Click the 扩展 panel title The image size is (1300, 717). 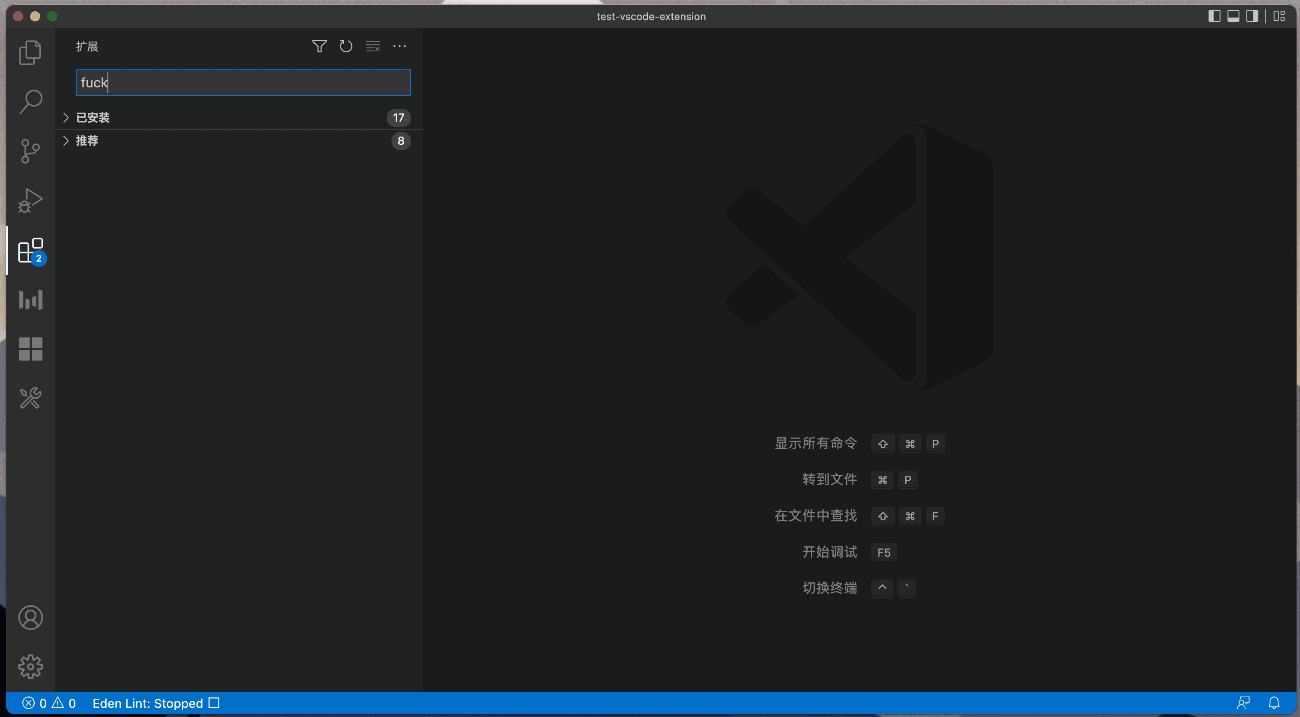[x=87, y=47]
